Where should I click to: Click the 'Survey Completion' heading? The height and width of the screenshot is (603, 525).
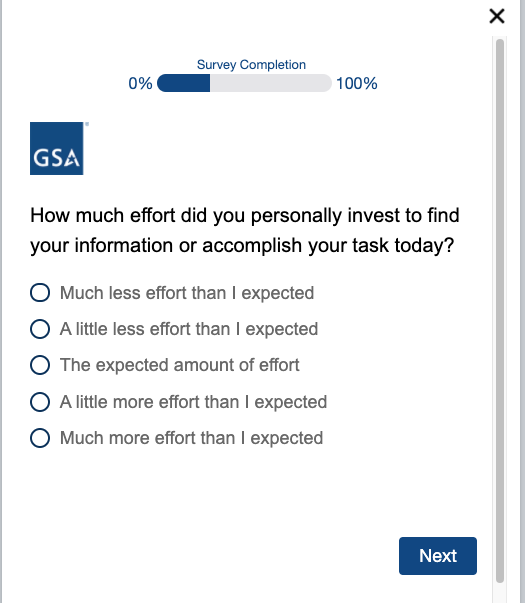pyautogui.click(x=251, y=65)
